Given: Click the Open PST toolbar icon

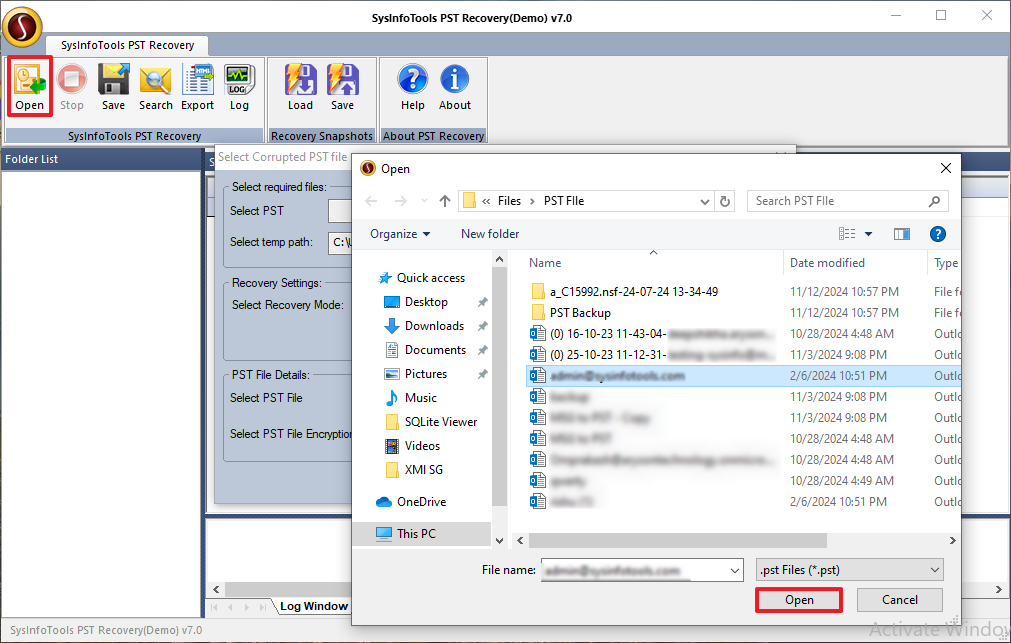Looking at the screenshot, I should pyautogui.click(x=30, y=88).
